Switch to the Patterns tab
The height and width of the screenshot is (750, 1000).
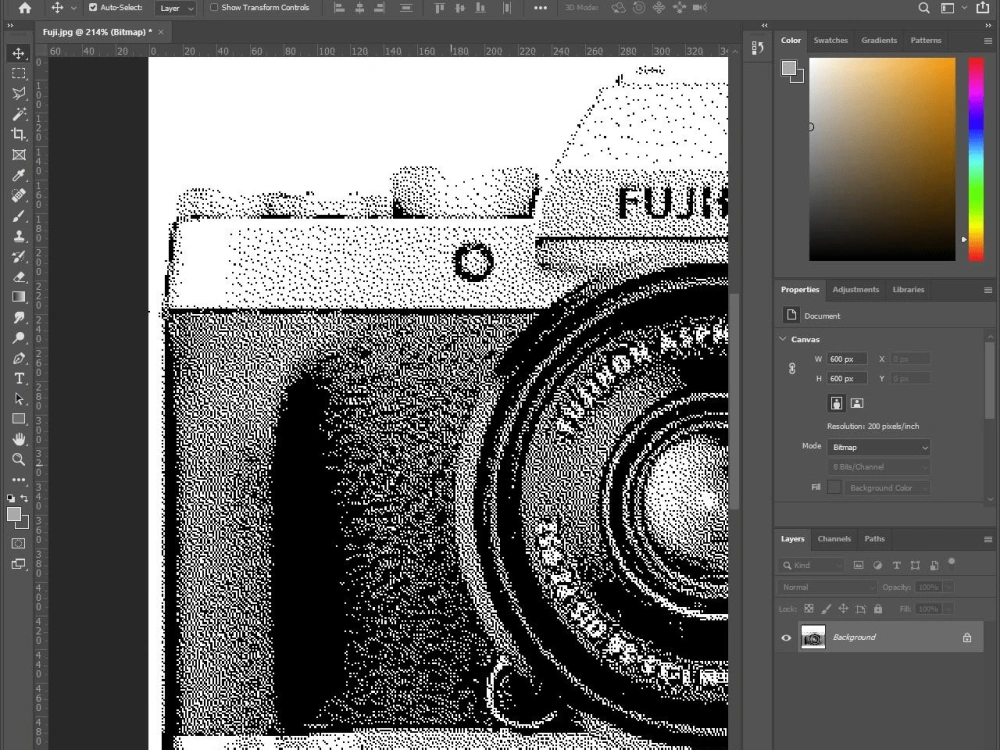[x=925, y=40]
